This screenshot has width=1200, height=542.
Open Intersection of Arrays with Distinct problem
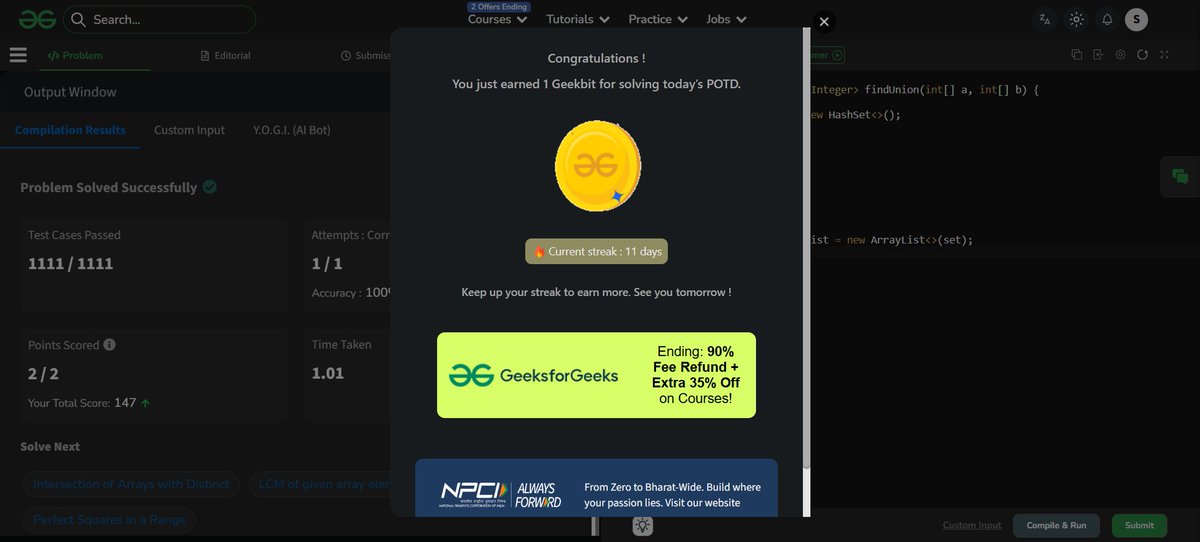[x=131, y=484]
